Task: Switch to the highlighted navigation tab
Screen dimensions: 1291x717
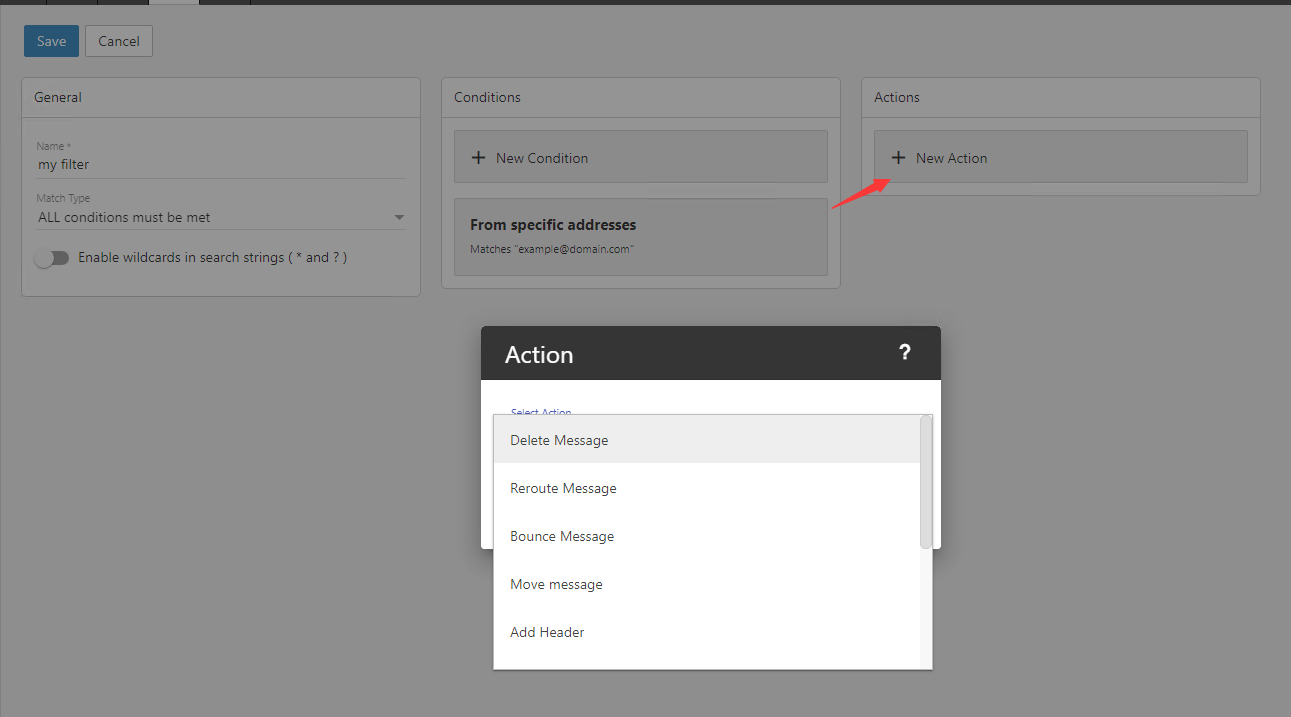Action: (172, 2)
